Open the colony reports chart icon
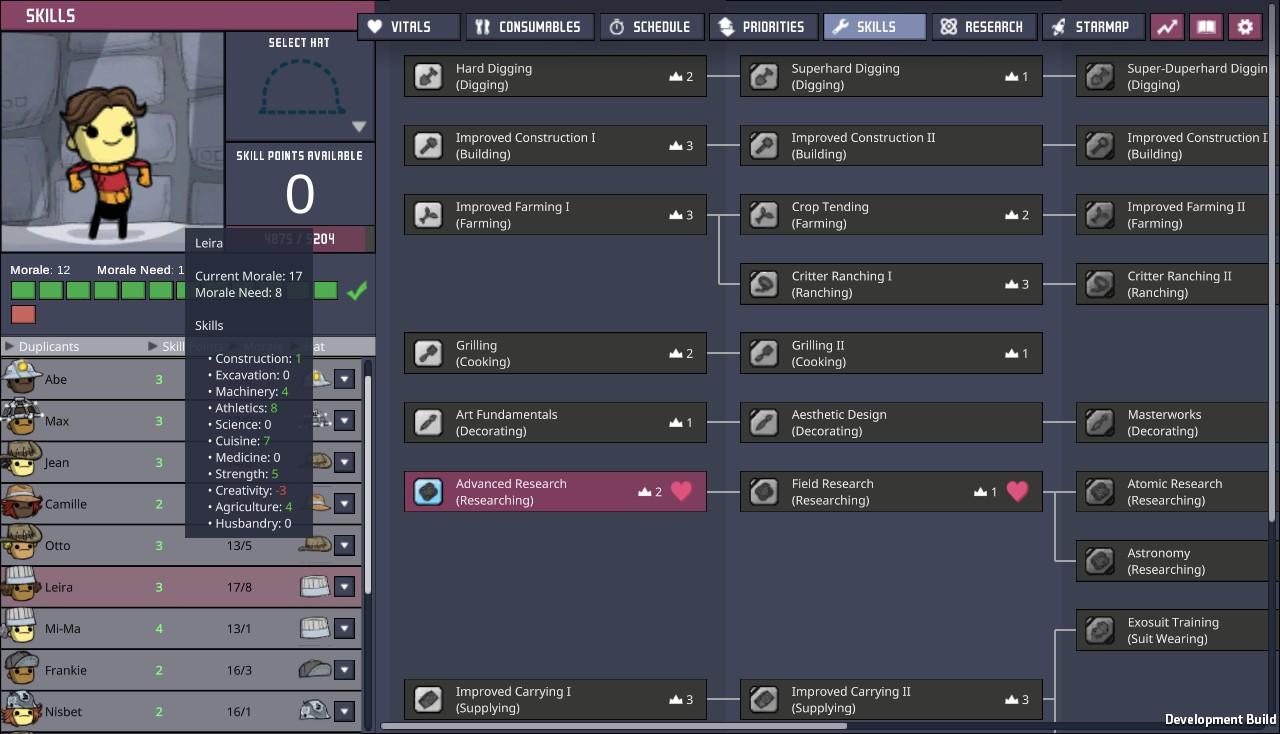Image resolution: width=1280 pixels, height=734 pixels. [x=1166, y=27]
